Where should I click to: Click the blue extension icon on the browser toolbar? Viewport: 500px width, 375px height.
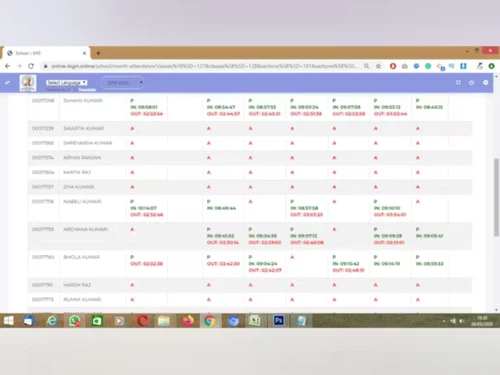(x=416, y=66)
